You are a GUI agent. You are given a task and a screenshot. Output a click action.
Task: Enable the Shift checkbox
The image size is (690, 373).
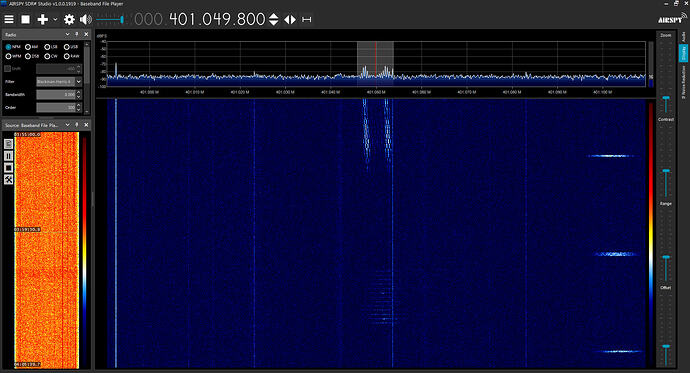[x=7, y=69]
